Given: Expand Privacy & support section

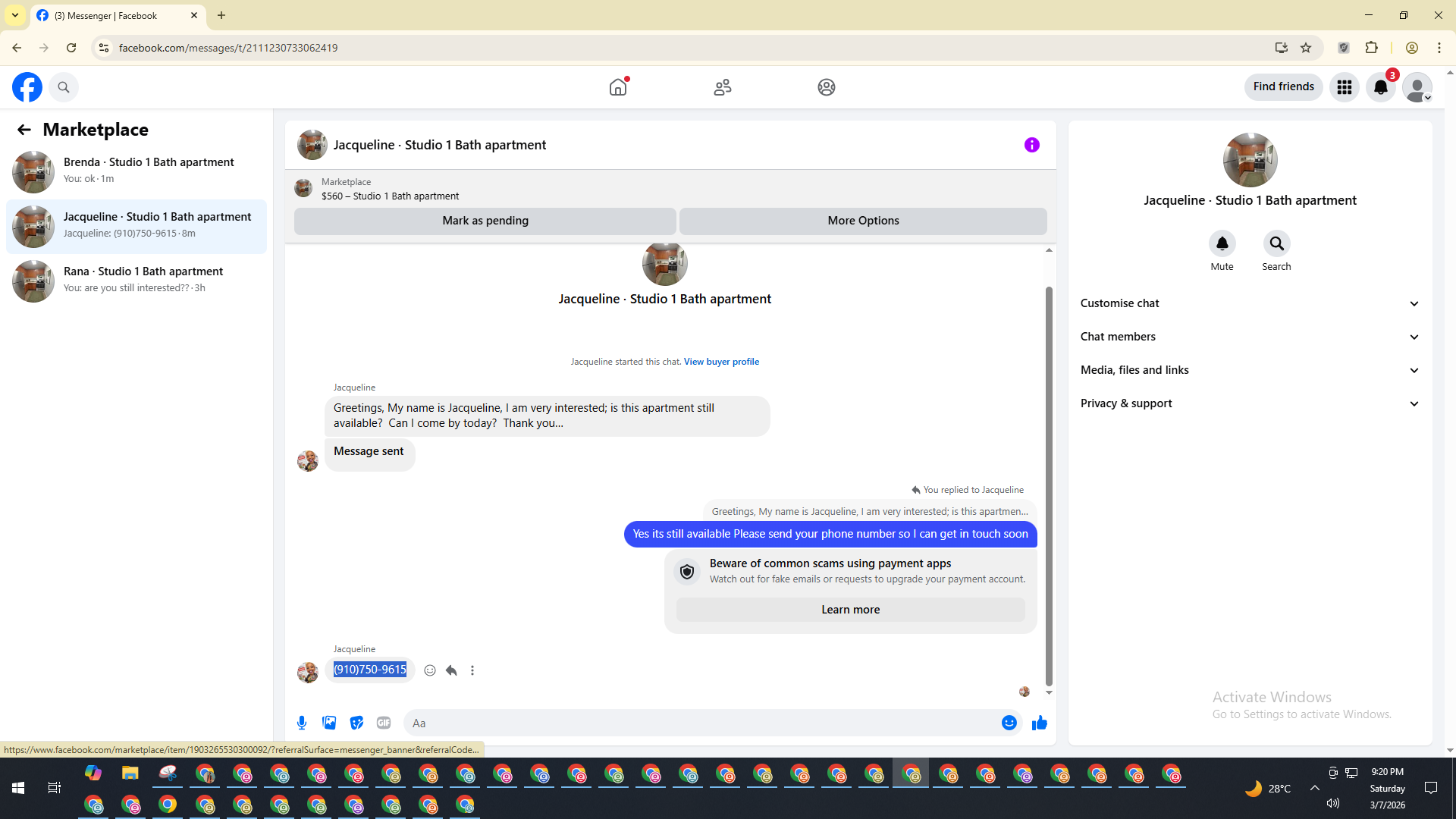Looking at the screenshot, I should click(x=1250, y=403).
